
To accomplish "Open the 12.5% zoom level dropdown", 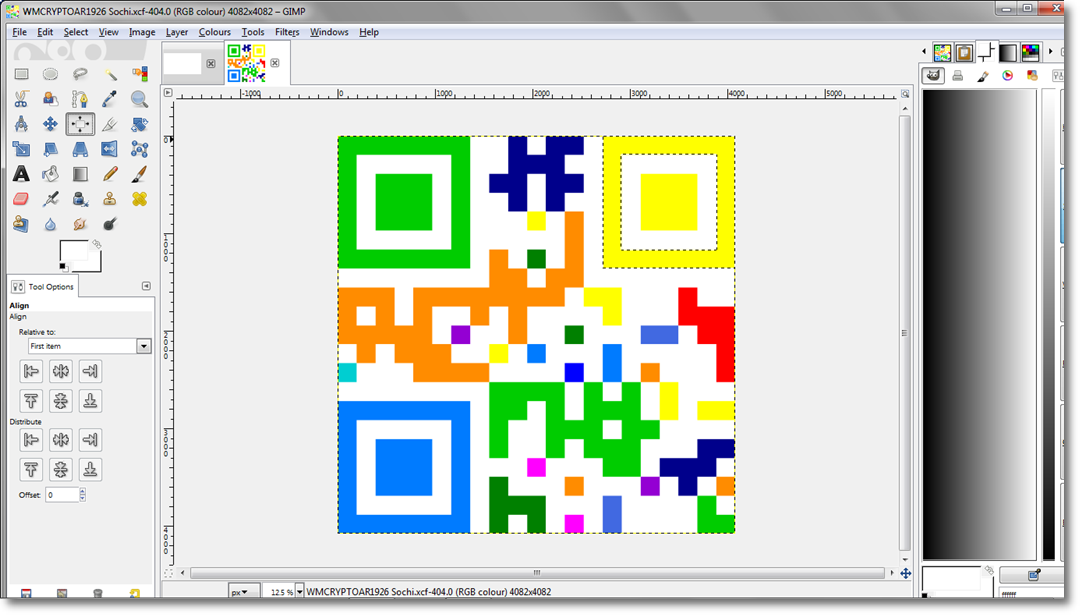I will click(x=300, y=592).
